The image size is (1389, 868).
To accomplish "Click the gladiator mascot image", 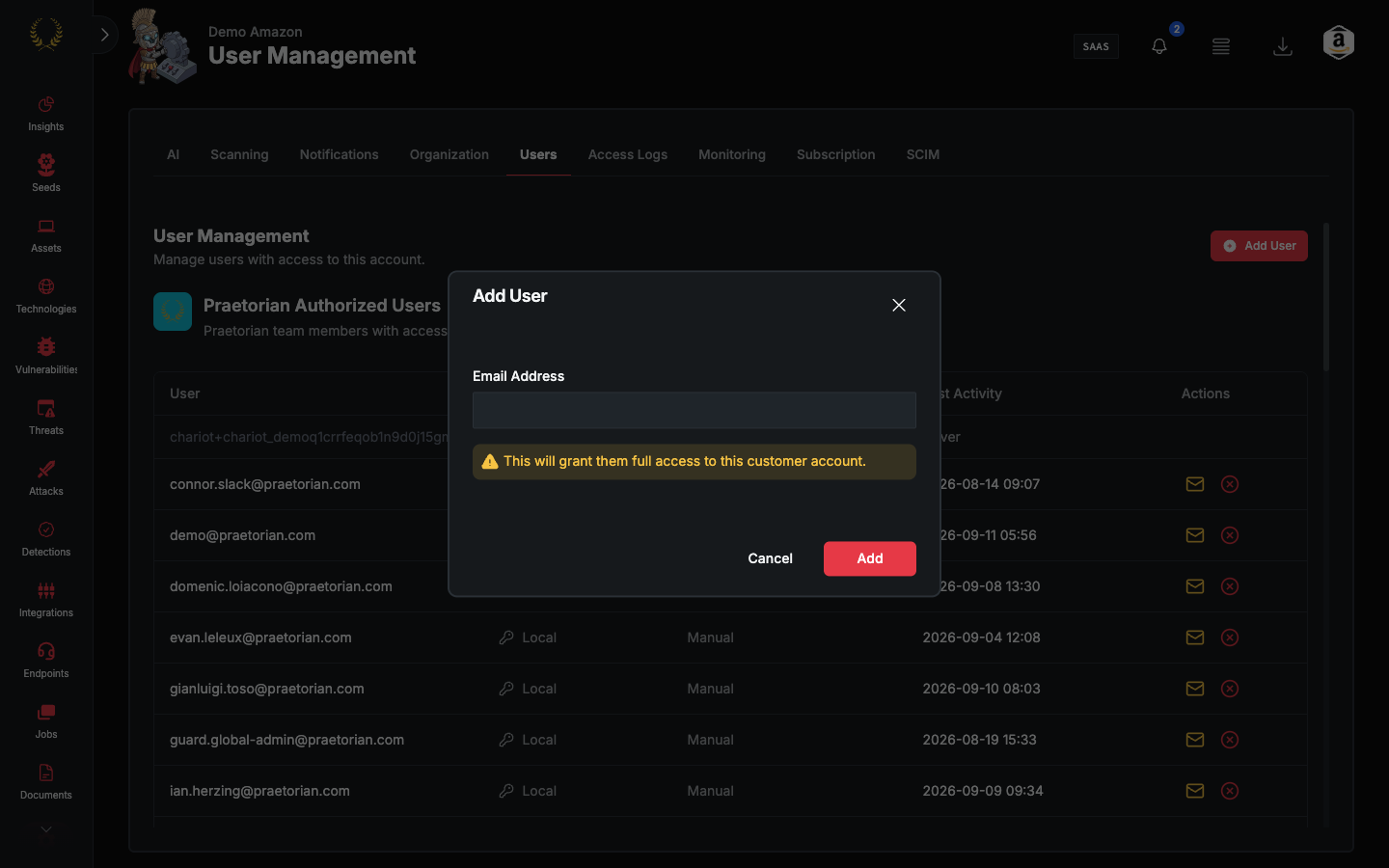I will 162,46.
